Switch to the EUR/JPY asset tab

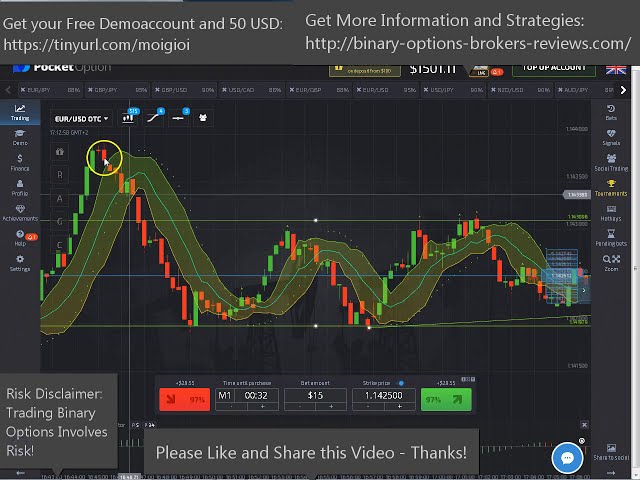[x=50, y=90]
